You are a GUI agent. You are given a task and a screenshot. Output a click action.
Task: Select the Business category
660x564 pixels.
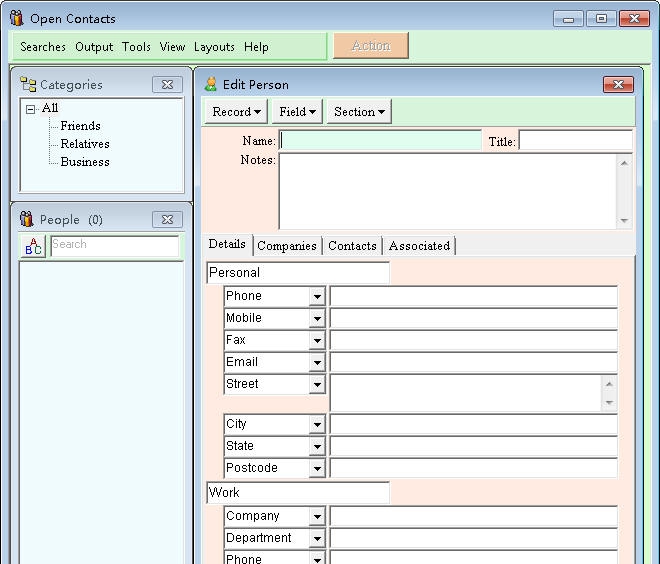point(85,162)
